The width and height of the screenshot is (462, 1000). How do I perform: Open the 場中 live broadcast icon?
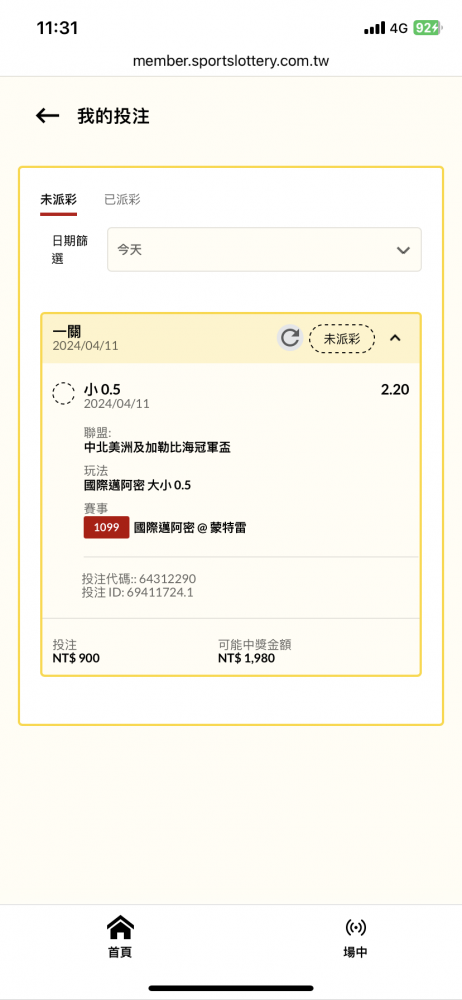pos(355,927)
